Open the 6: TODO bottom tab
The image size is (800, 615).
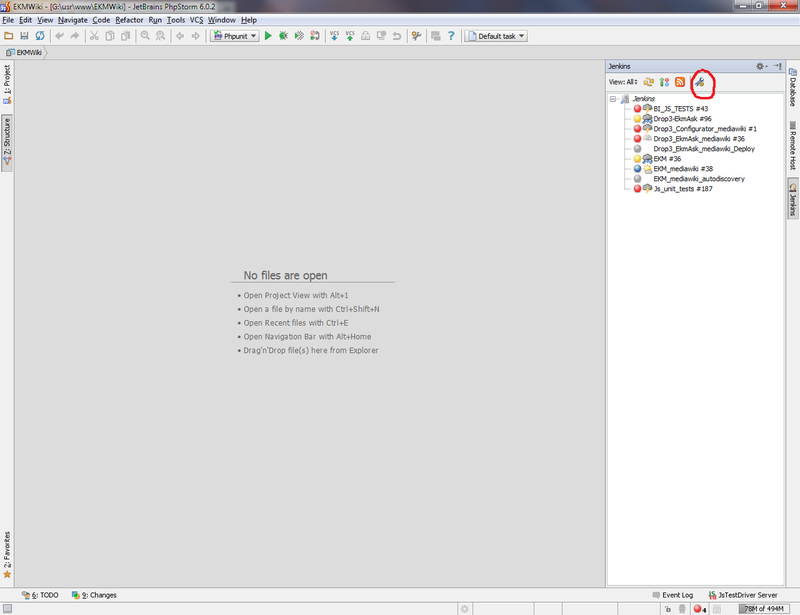[40, 595]
